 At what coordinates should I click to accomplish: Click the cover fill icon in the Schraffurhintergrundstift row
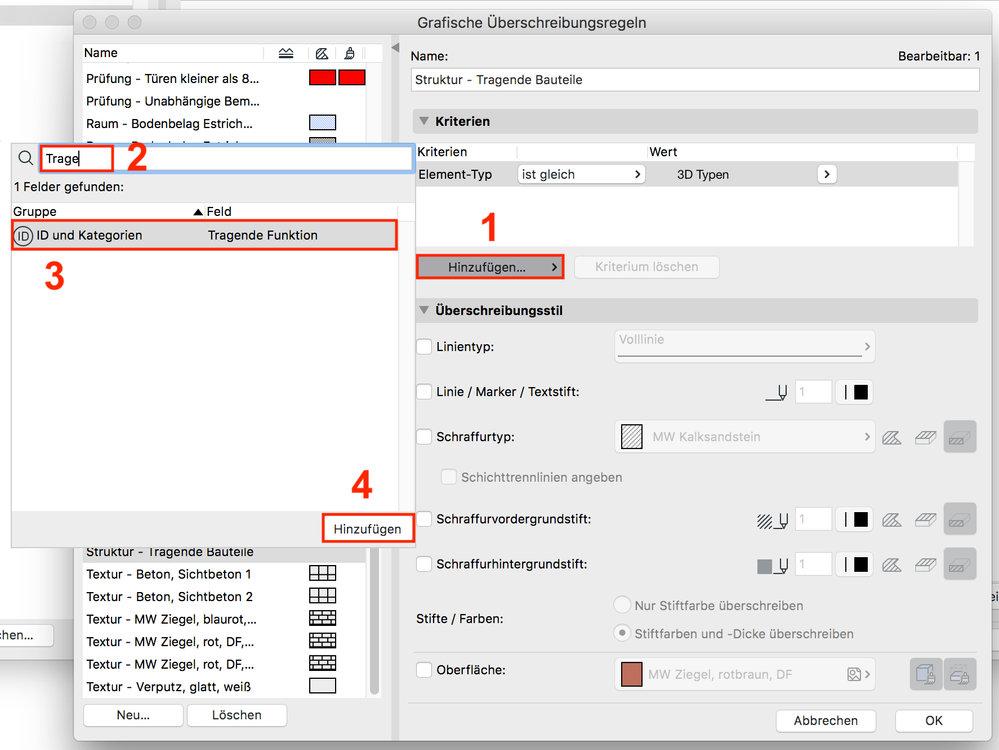click(925, 565)
